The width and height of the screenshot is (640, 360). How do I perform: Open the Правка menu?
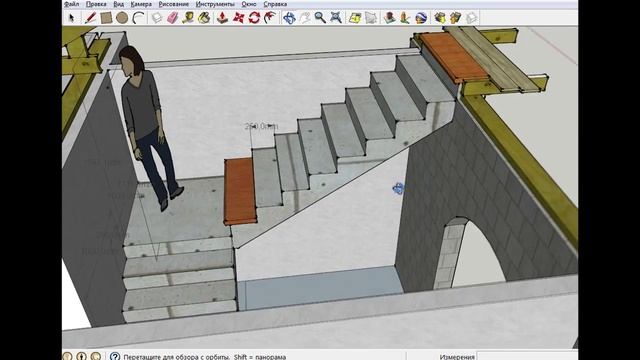[x=96, y=4]
